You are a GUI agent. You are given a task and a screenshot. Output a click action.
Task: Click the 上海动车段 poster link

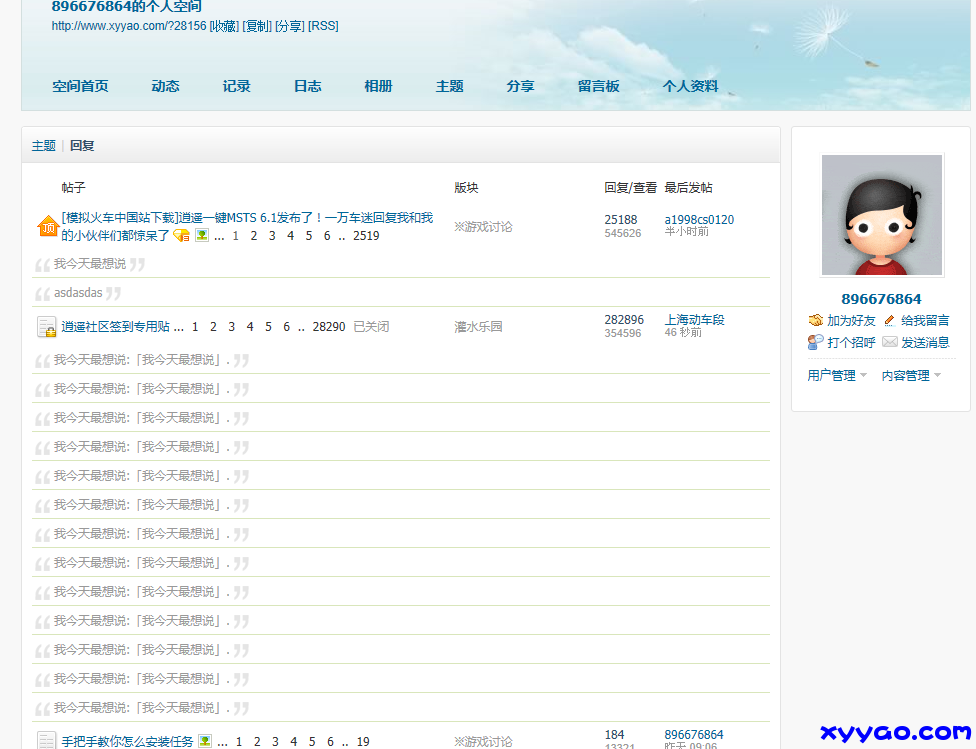(x=693, y=319)
